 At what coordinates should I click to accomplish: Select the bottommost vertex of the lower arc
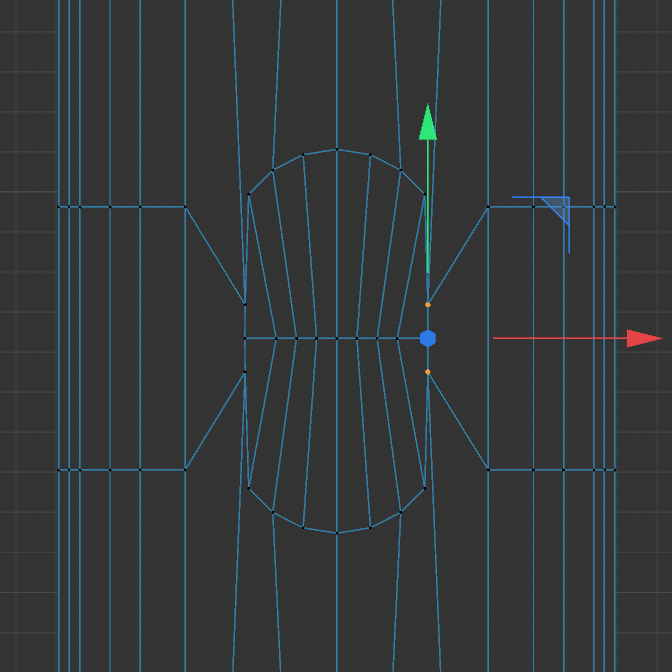point(337,532)
